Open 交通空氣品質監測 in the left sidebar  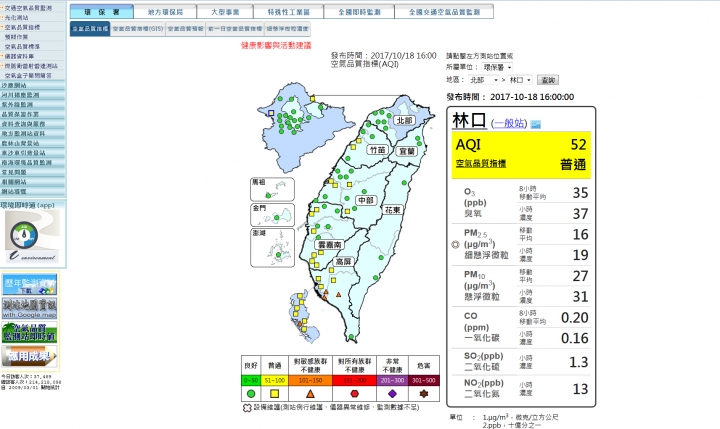[28, 8]
